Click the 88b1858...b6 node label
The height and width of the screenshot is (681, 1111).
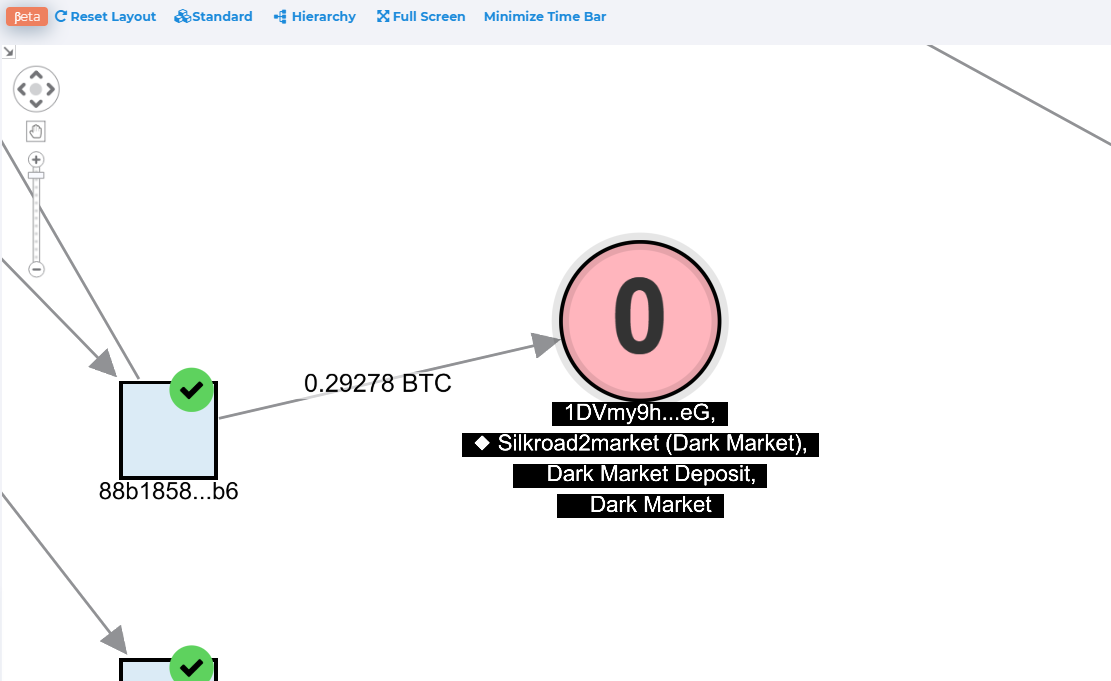(169, 491)
